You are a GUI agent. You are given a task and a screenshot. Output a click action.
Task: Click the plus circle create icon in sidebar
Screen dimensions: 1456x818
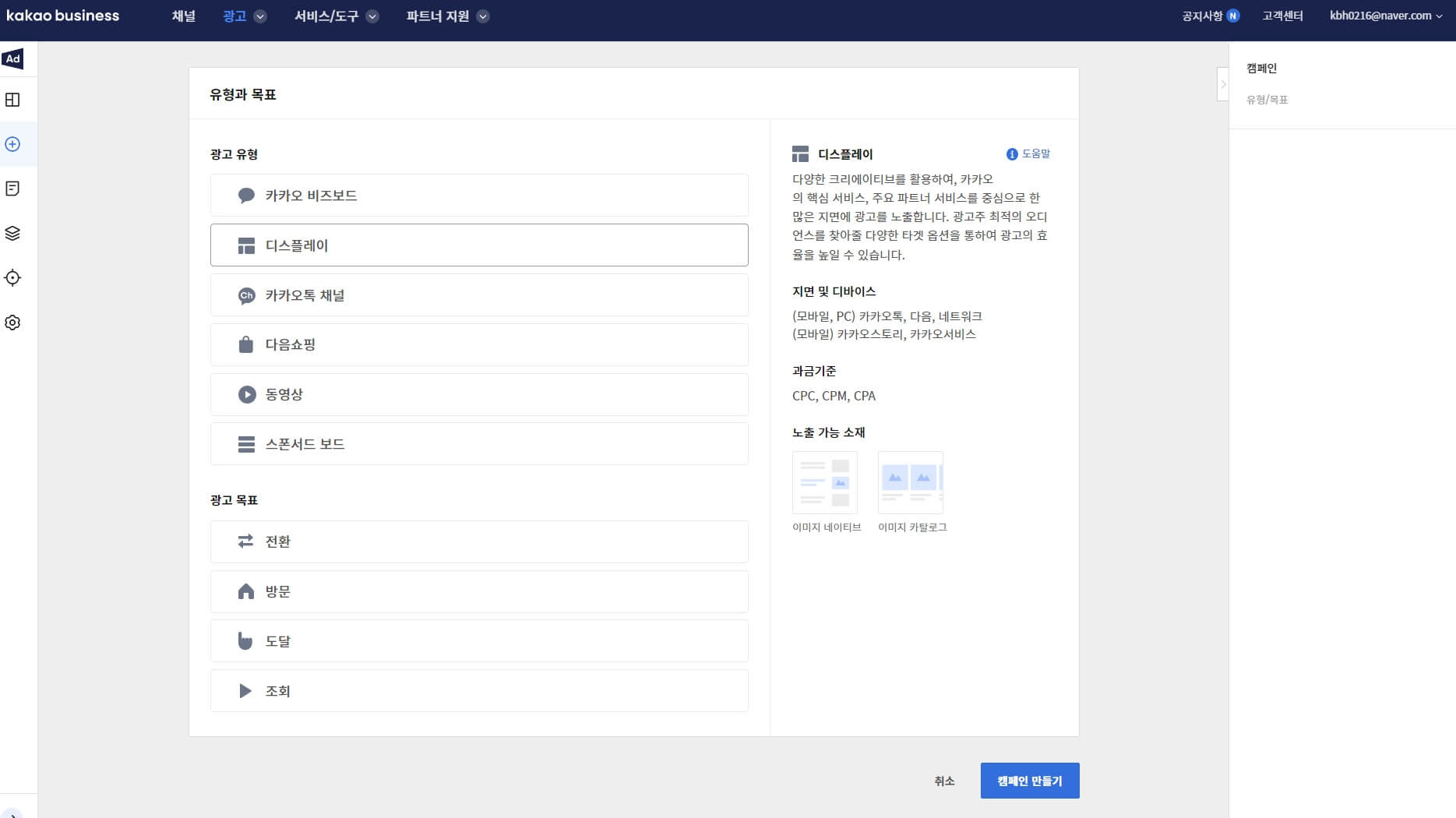(12, 144)
